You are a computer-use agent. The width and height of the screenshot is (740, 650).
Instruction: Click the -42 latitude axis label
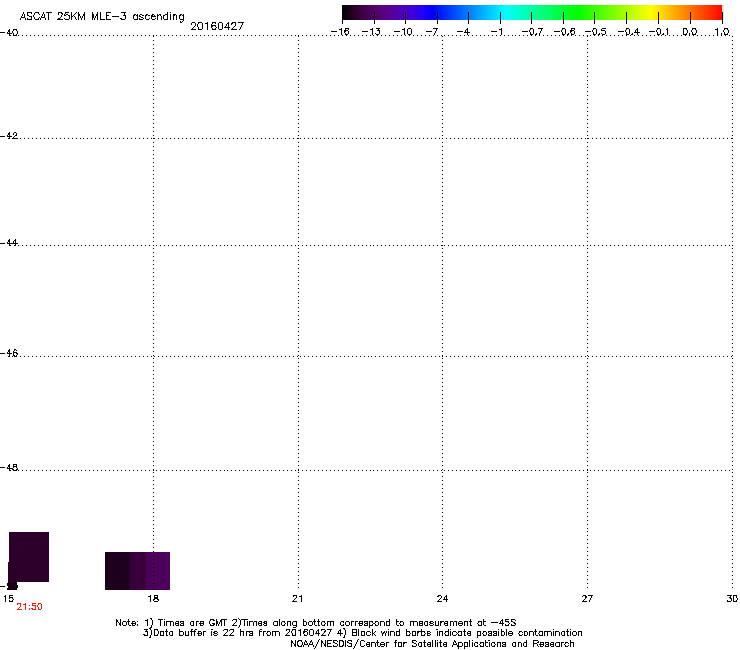click(9, 136)
